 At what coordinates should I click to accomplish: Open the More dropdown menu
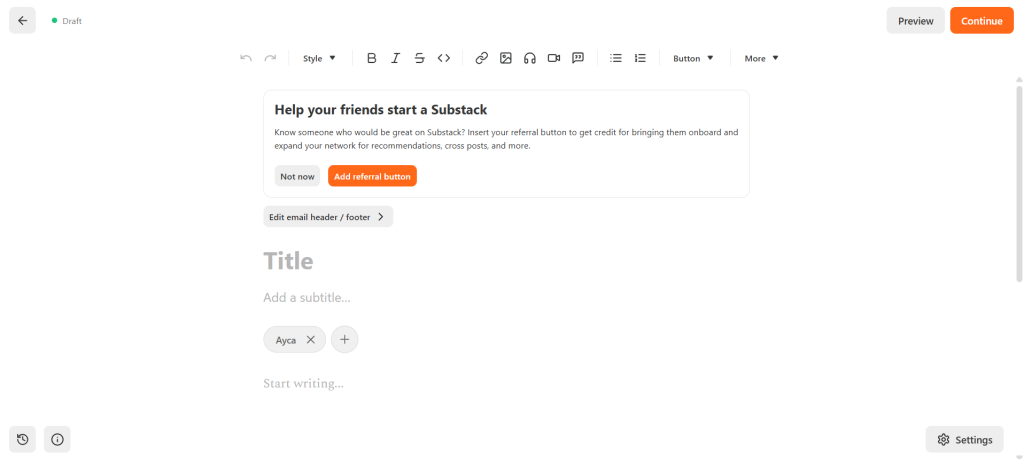[761, 58]
